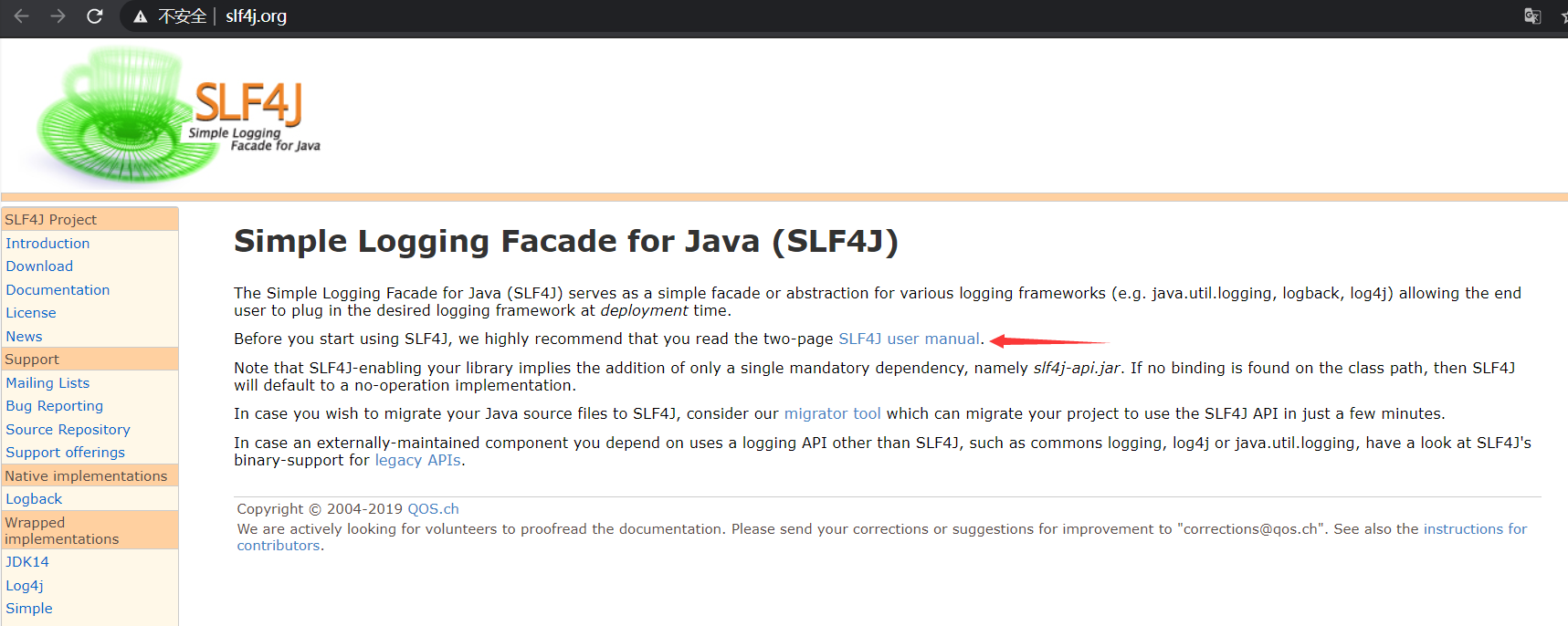
Task: Click the italic slf4j-api.jar text
Action: tap(1077, 369)
